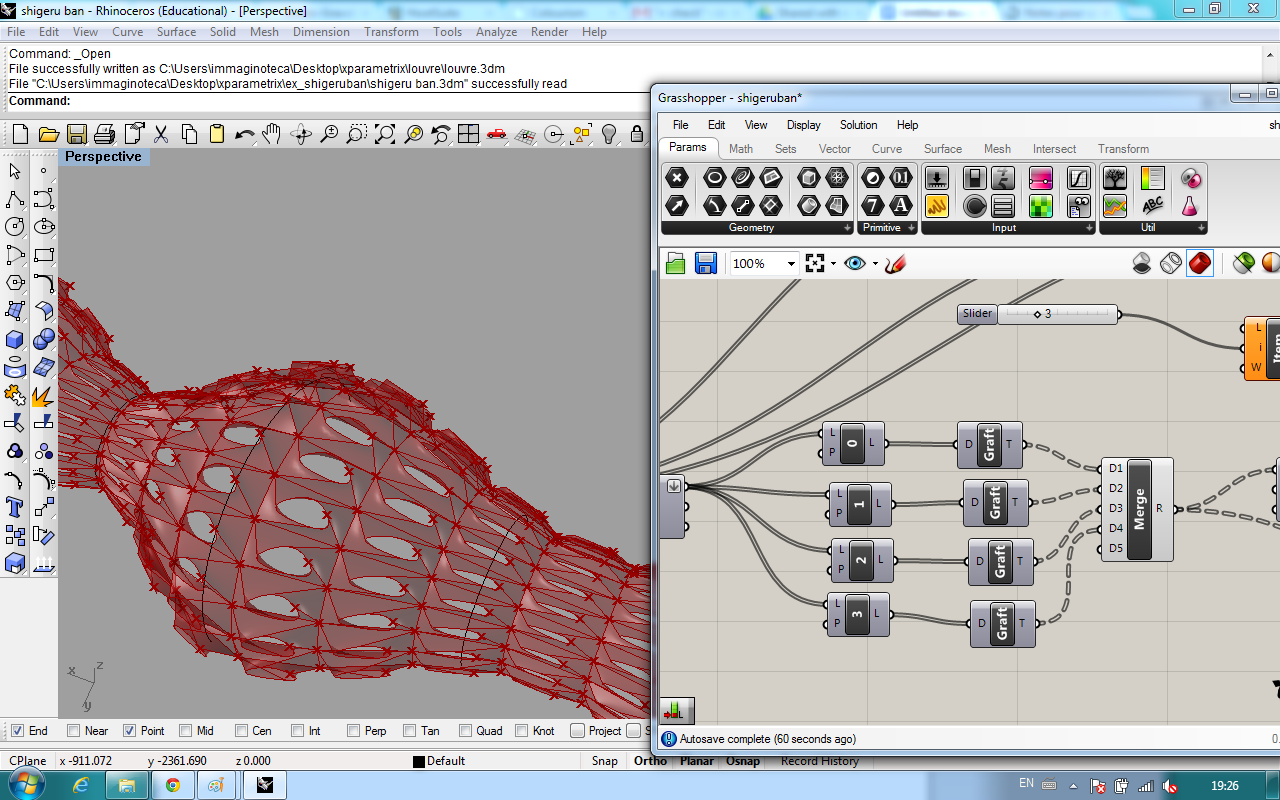Switch to the Vector tab in Grasshopper
The width and height of the screenshot is (1280, 800).
pyautogui.click(x=834, y=149)
